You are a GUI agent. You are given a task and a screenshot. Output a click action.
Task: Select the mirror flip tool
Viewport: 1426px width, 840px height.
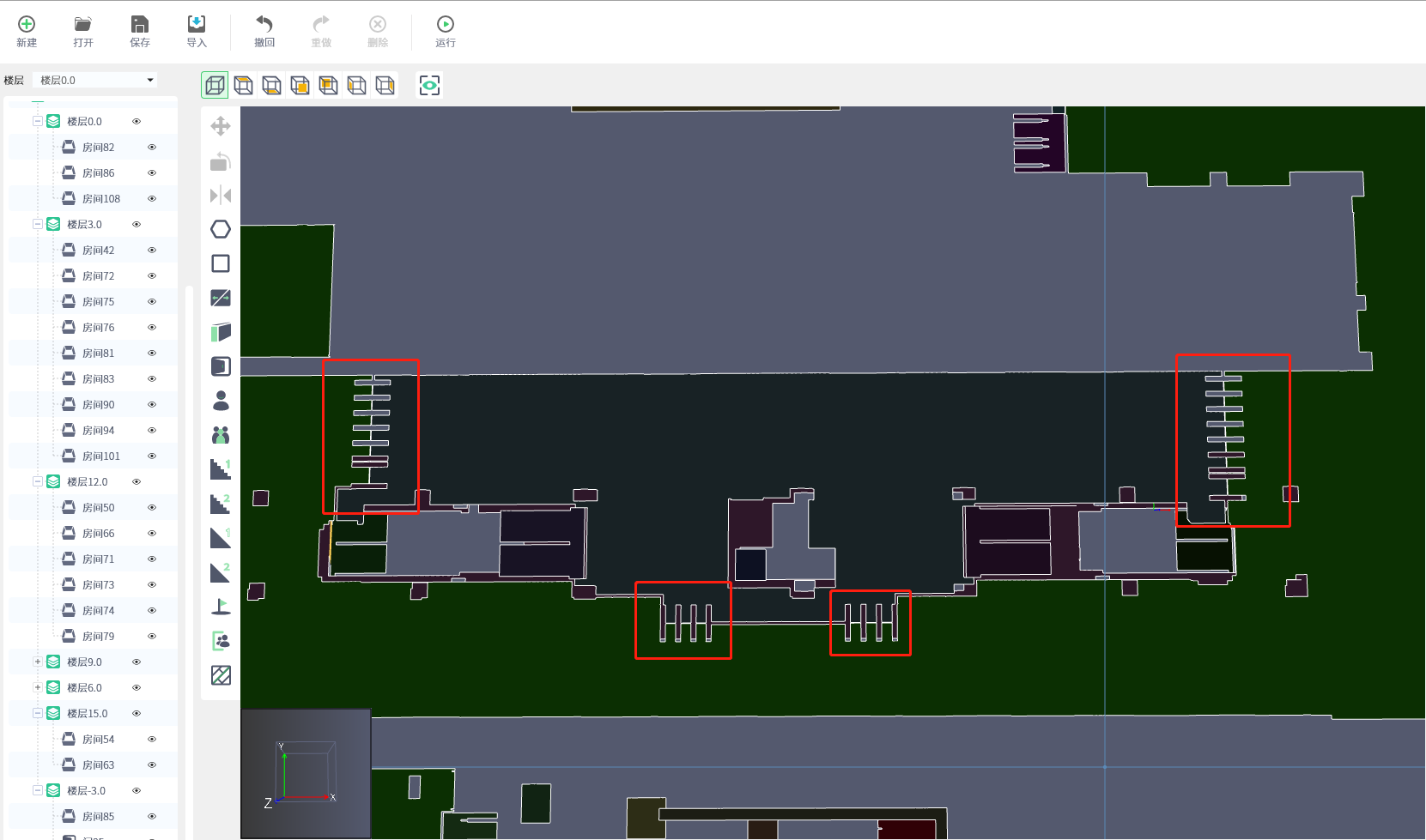[x=221, y=195]
